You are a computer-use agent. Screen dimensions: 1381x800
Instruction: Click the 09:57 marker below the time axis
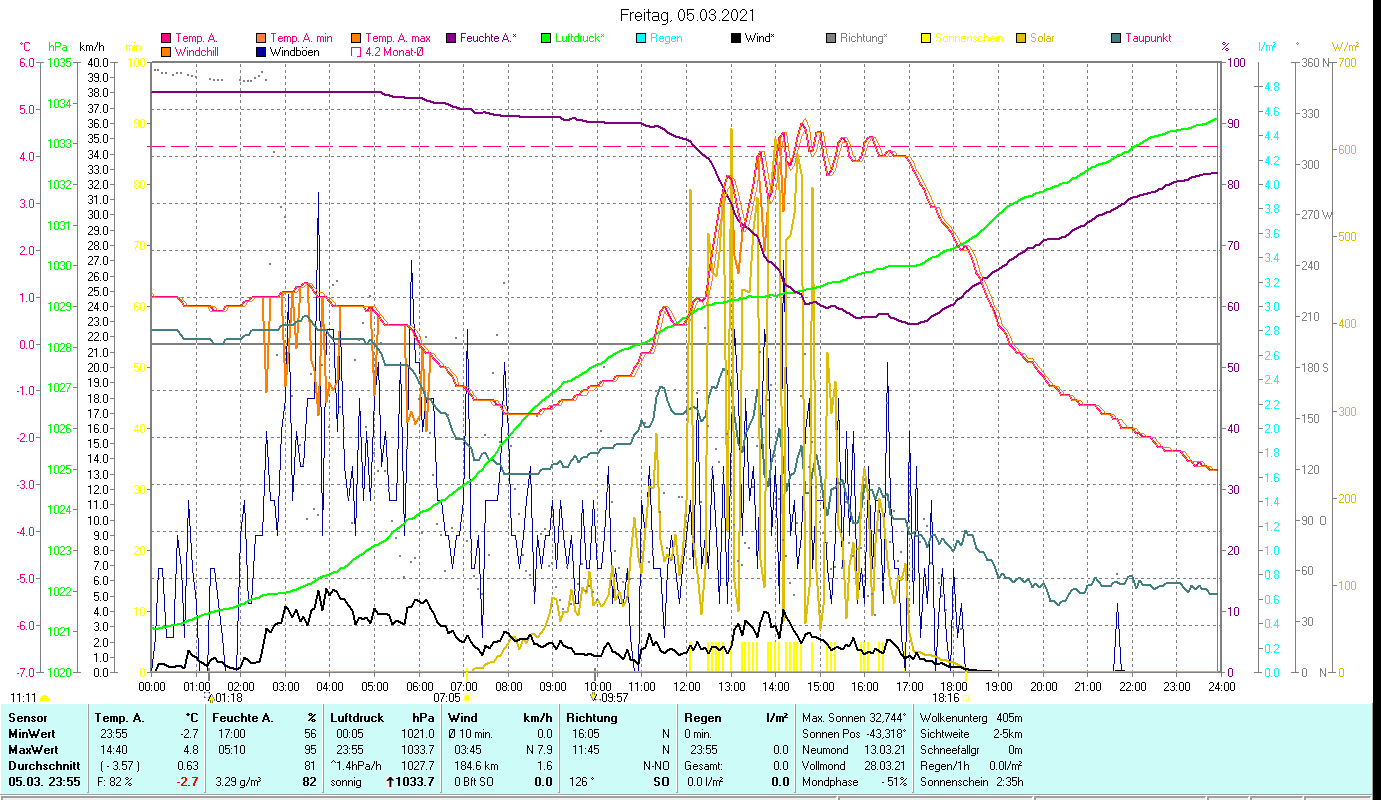pyautogui.click(x=594, y=698)
